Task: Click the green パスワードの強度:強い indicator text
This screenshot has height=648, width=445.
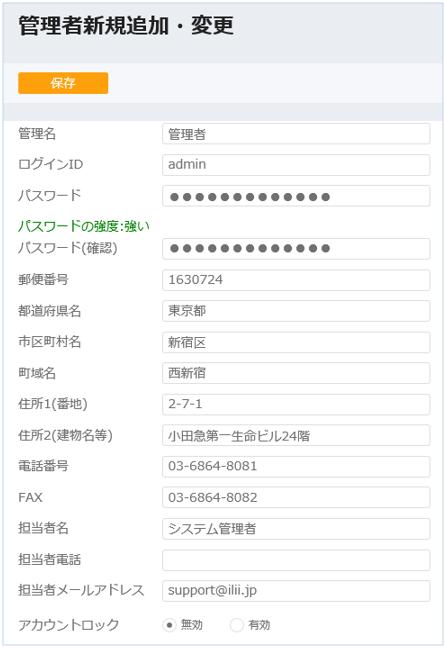Action: point(84,226)
